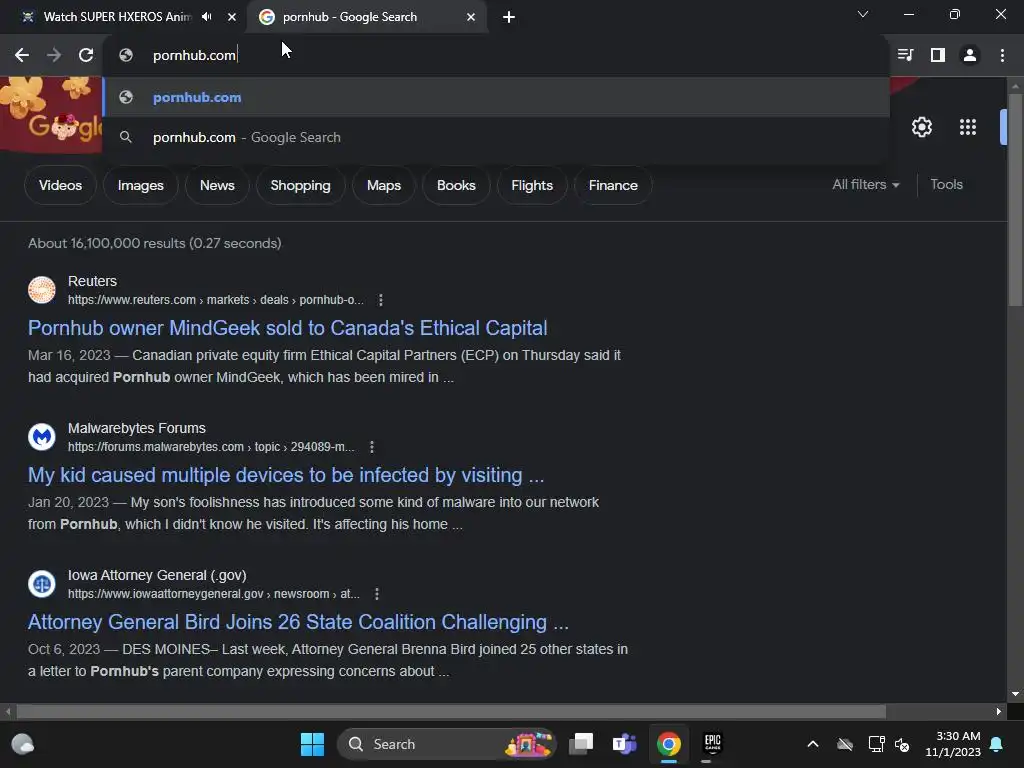Click the forums.malwarebytes.com URL breadcrumb

(211, 447)
